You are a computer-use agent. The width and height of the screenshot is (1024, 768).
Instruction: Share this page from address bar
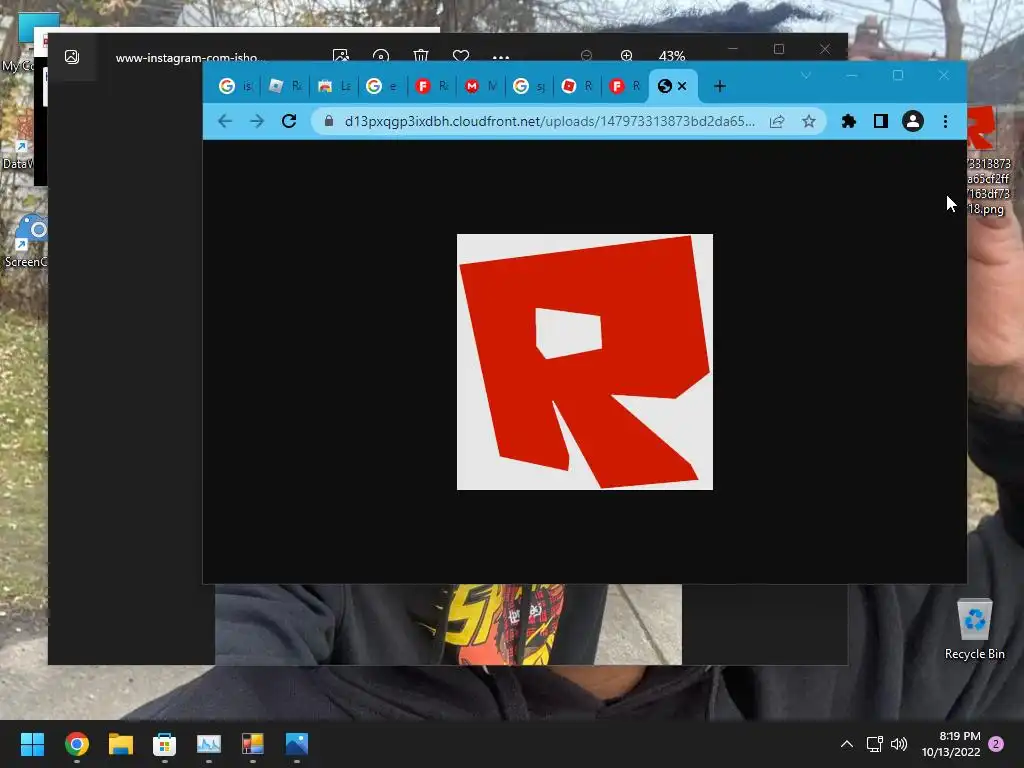pyautogui.click(x=776, y=121)
